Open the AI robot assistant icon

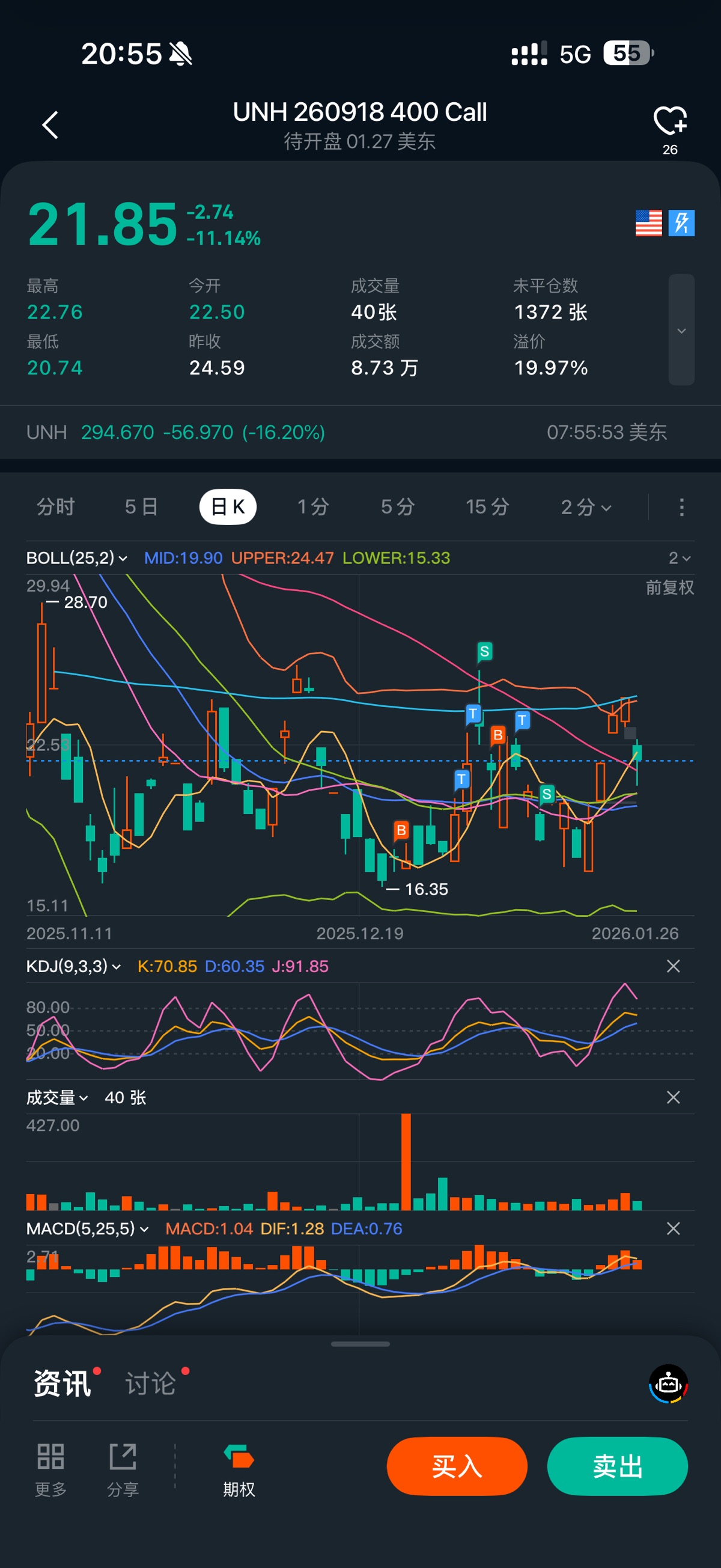(x=668, y=1383)
